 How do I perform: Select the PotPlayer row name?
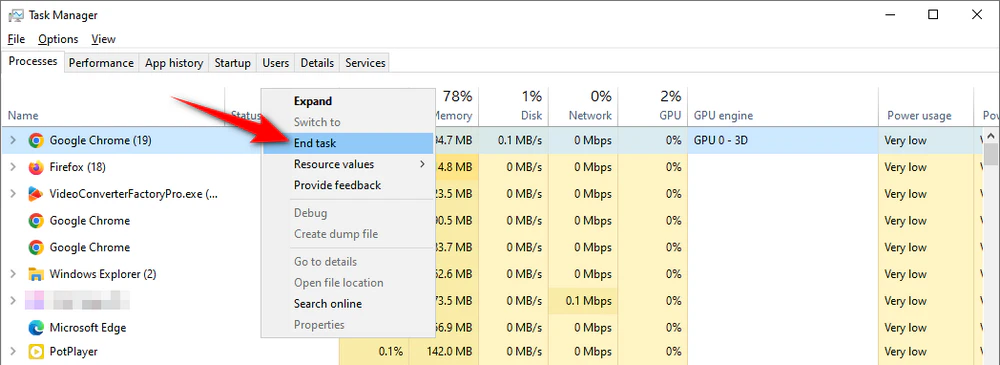pyautogui.click(x=73, y=352)
